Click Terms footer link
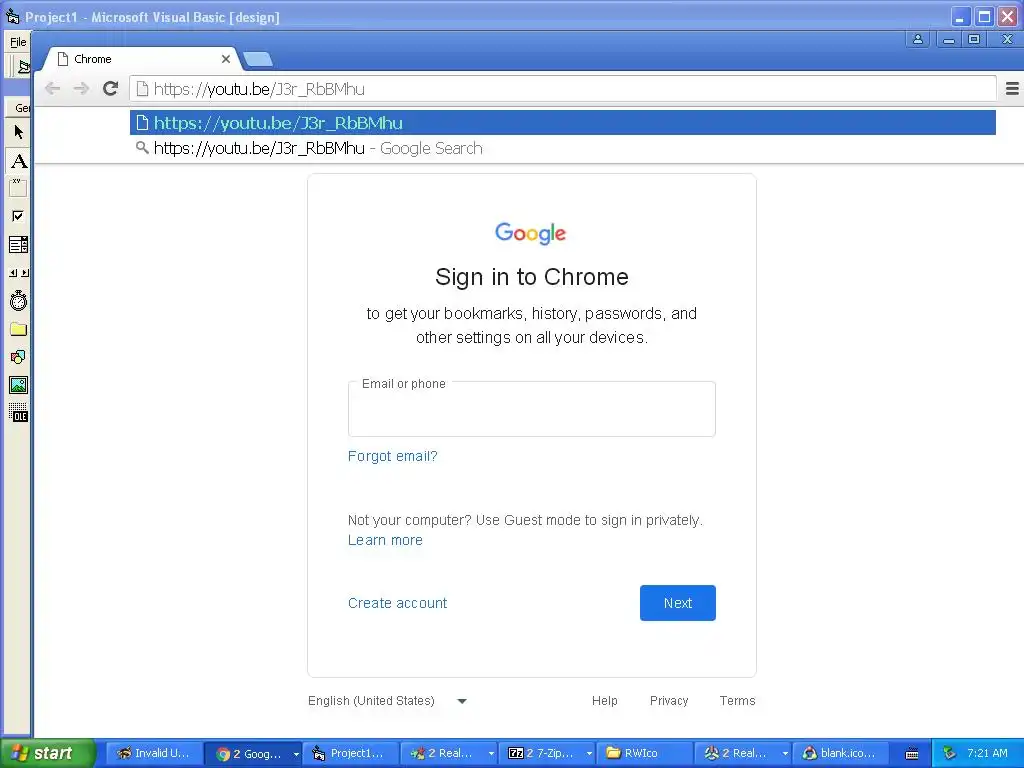Image resolution: width=1024 pixels, height=768 pixels. click(737, 701)
